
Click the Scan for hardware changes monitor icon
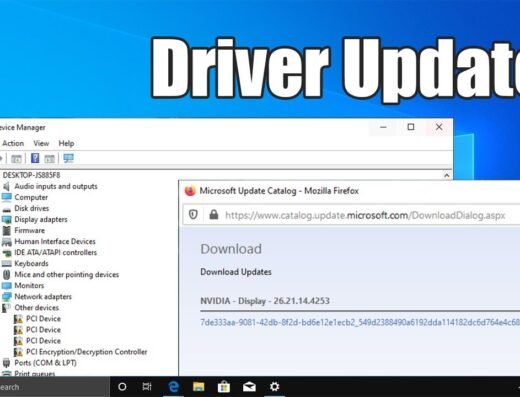click(68, 158)
